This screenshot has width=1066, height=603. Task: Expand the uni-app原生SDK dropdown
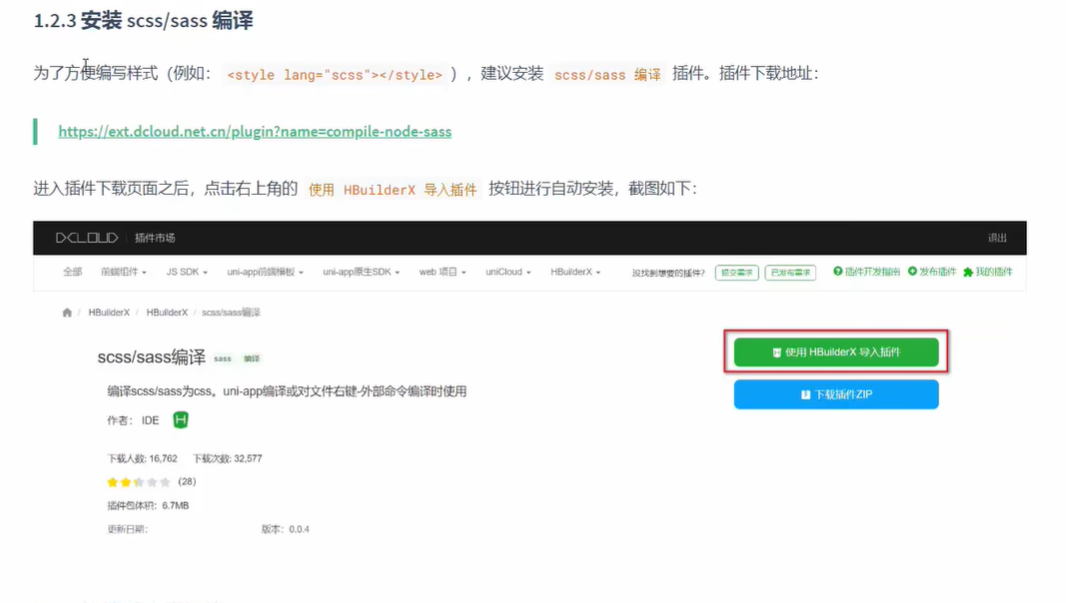click(x=361, y=272)
